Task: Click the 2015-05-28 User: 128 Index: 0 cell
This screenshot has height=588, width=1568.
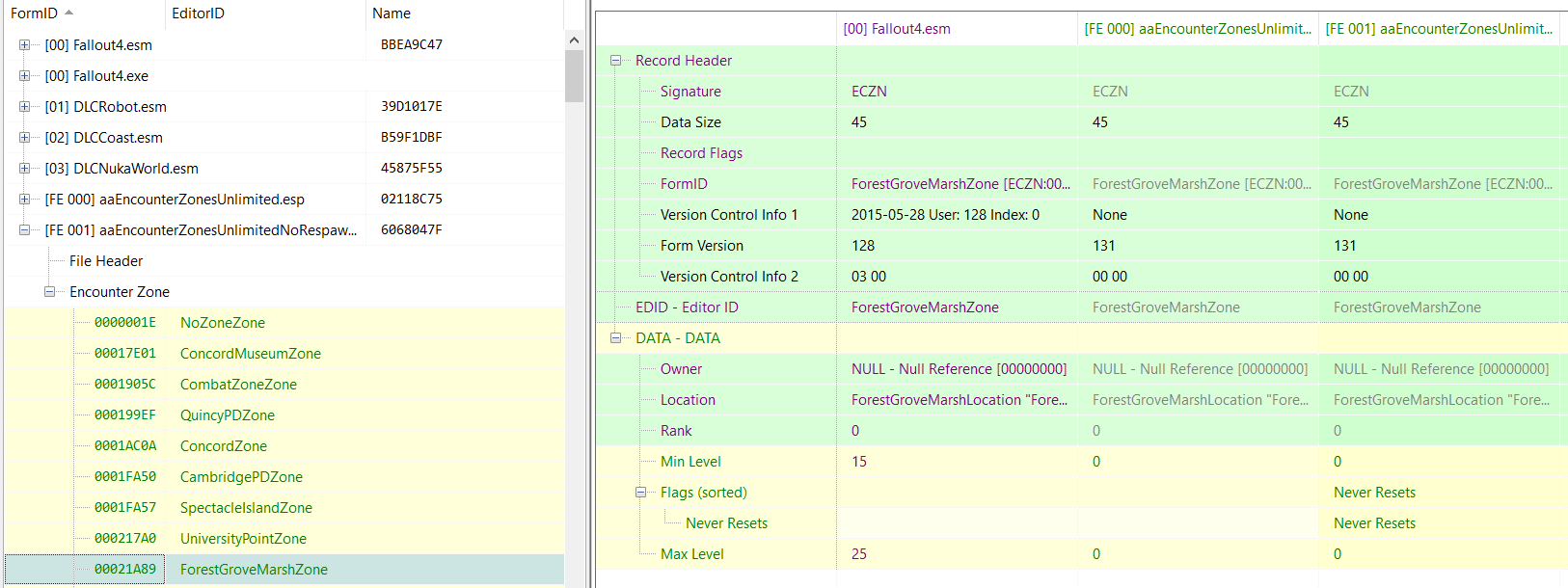Action: point(945,215)
